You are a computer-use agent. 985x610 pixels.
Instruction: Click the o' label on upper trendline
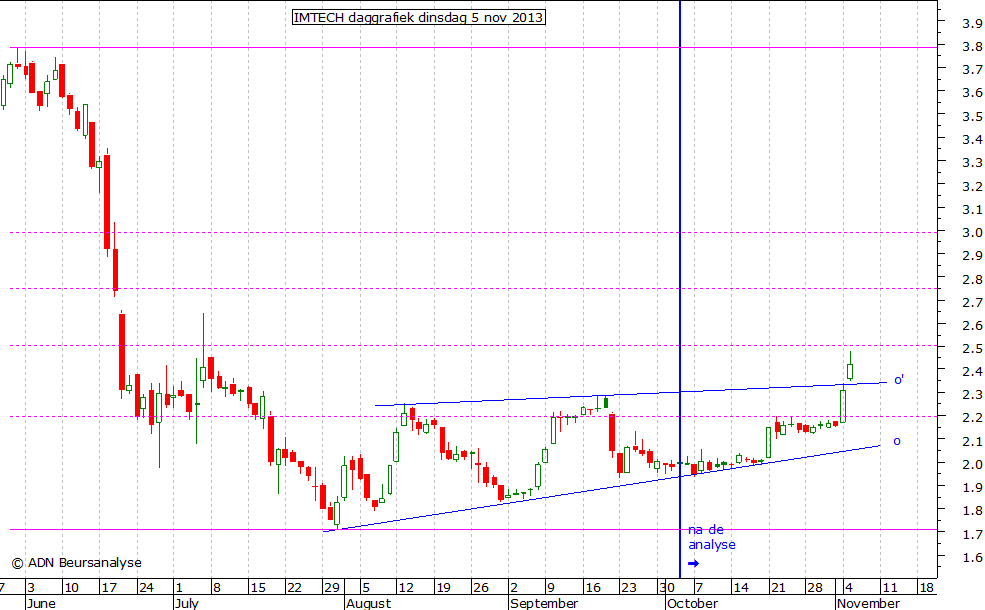click(x=899, y=379)
